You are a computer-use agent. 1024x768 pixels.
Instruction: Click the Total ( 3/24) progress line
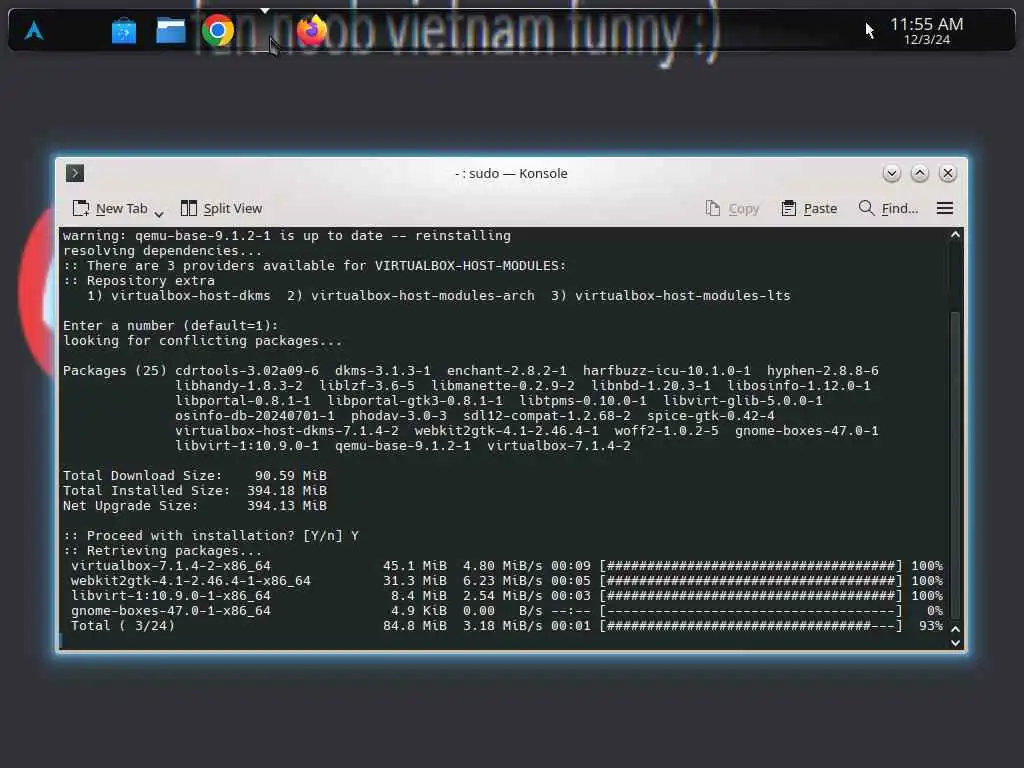(507, 626)
